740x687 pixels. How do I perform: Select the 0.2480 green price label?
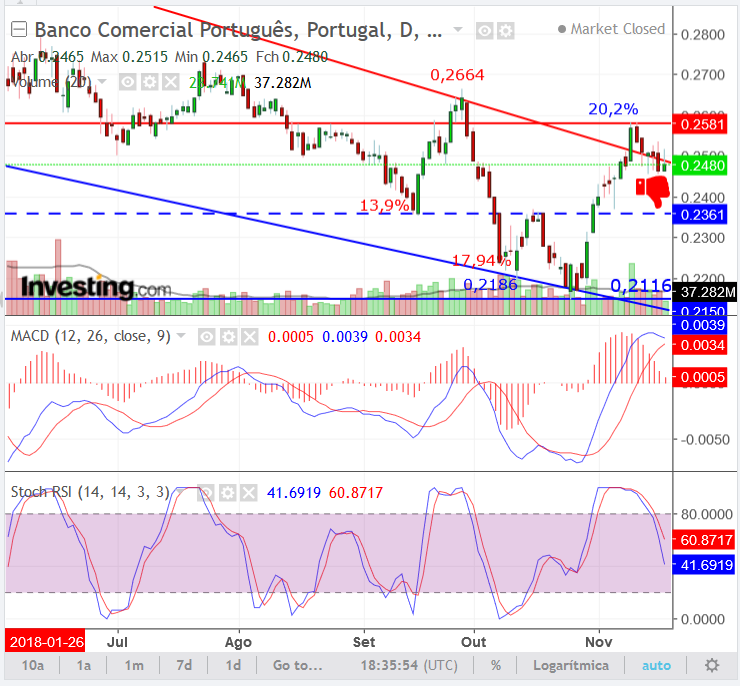(x=699, y=166)
